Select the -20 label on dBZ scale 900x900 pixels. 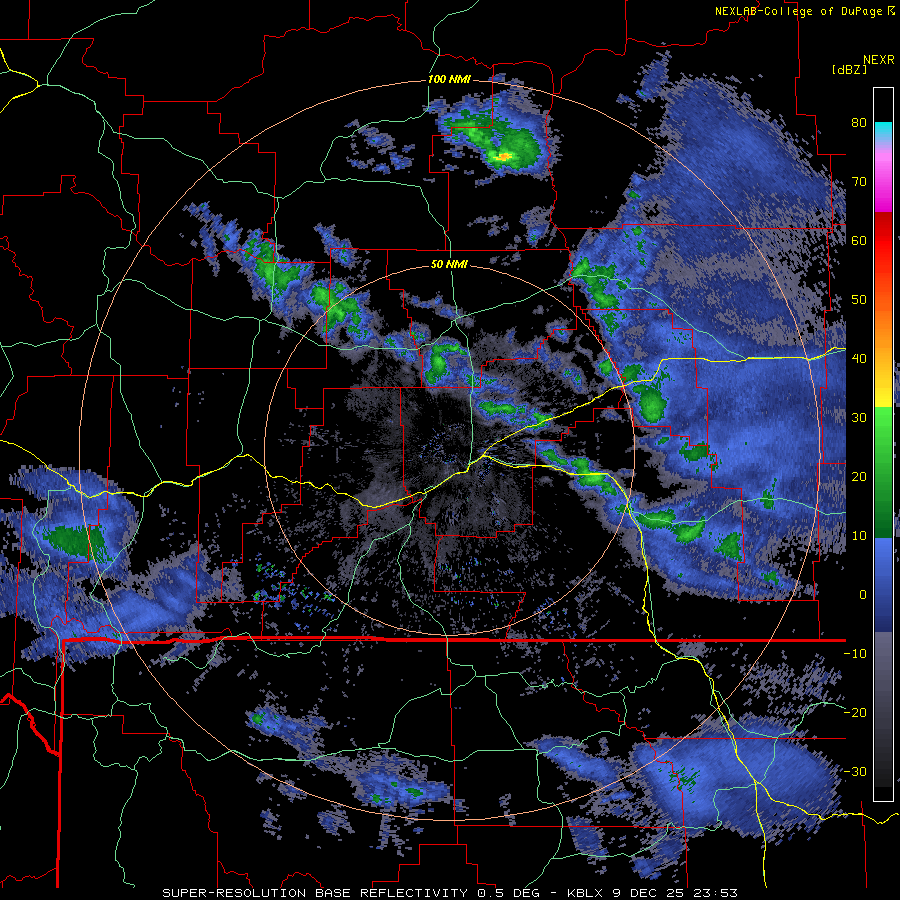pyautogui.click(x=855, y=712)
